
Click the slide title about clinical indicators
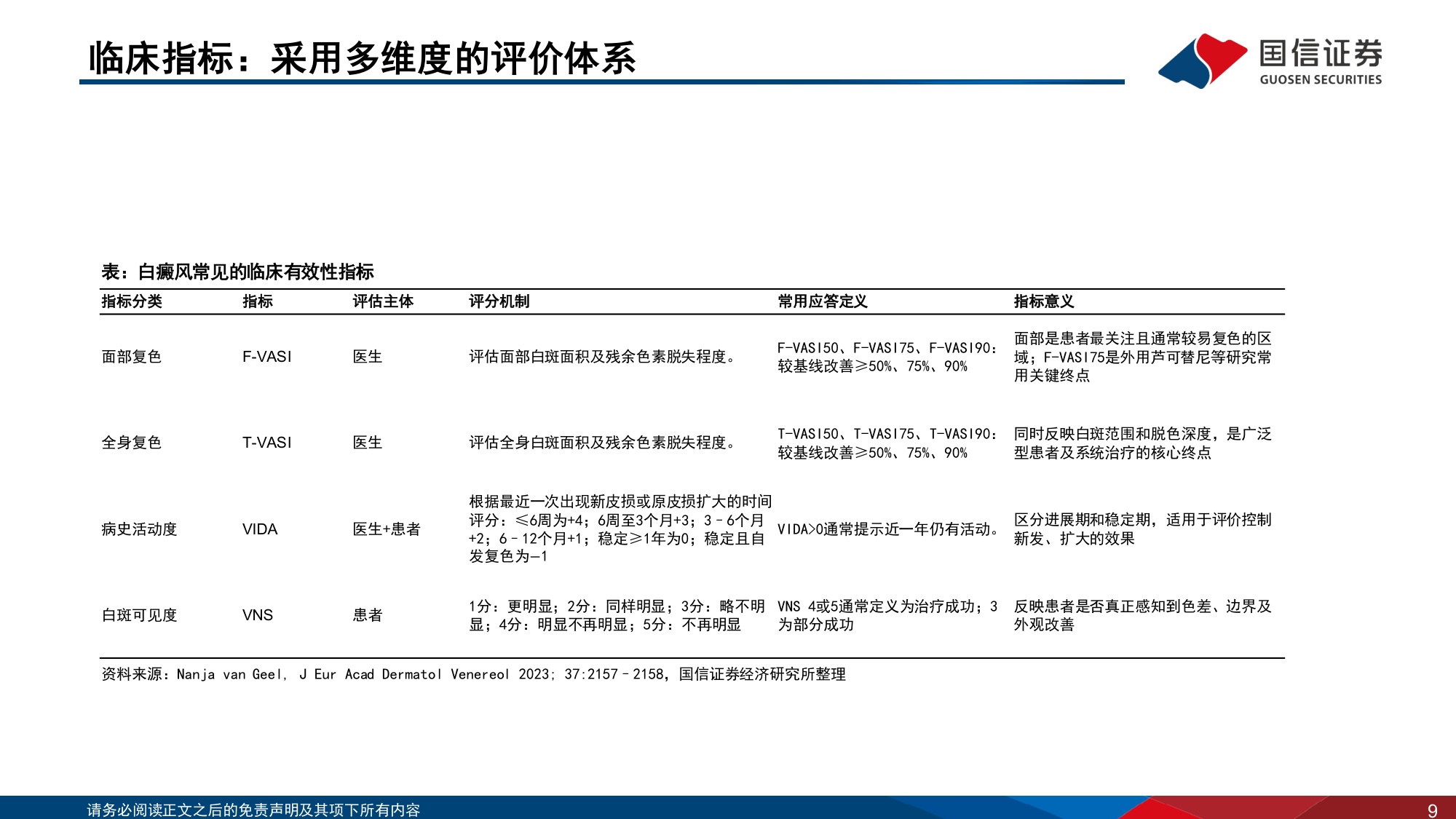click(362, 58)
